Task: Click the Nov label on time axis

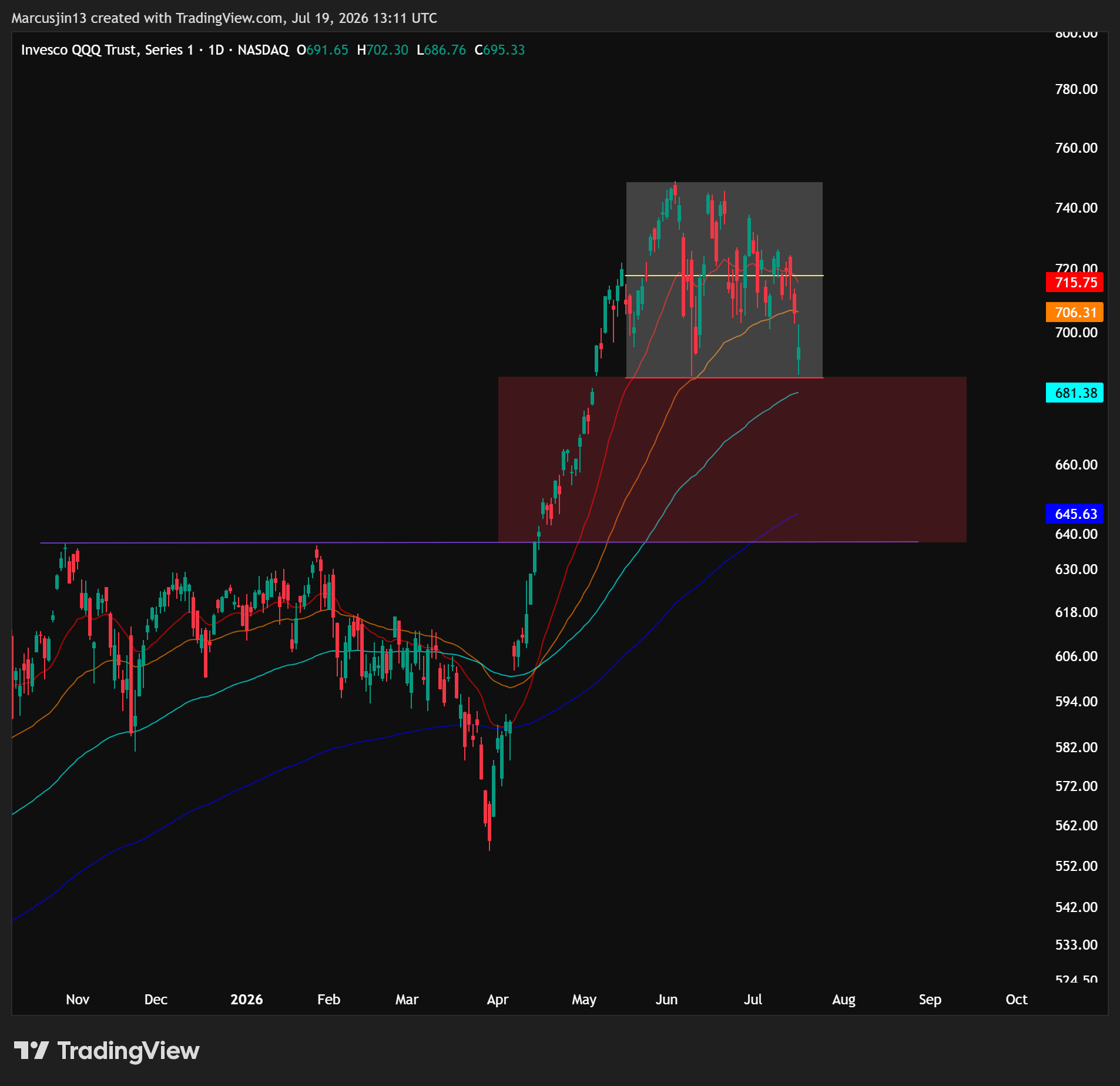Action: (78, 1000)
